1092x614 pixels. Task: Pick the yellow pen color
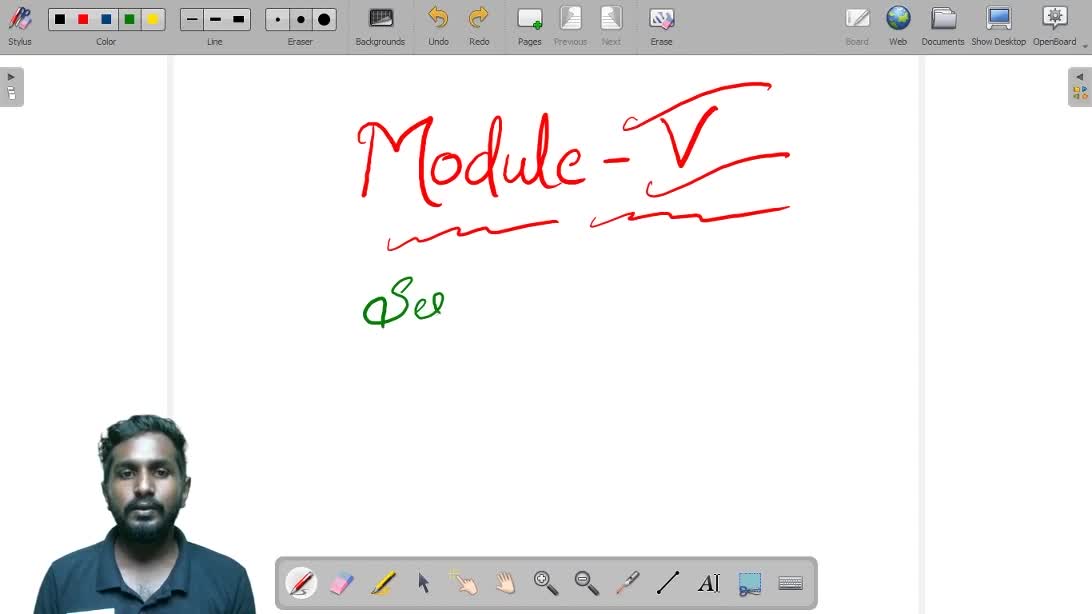152,19
